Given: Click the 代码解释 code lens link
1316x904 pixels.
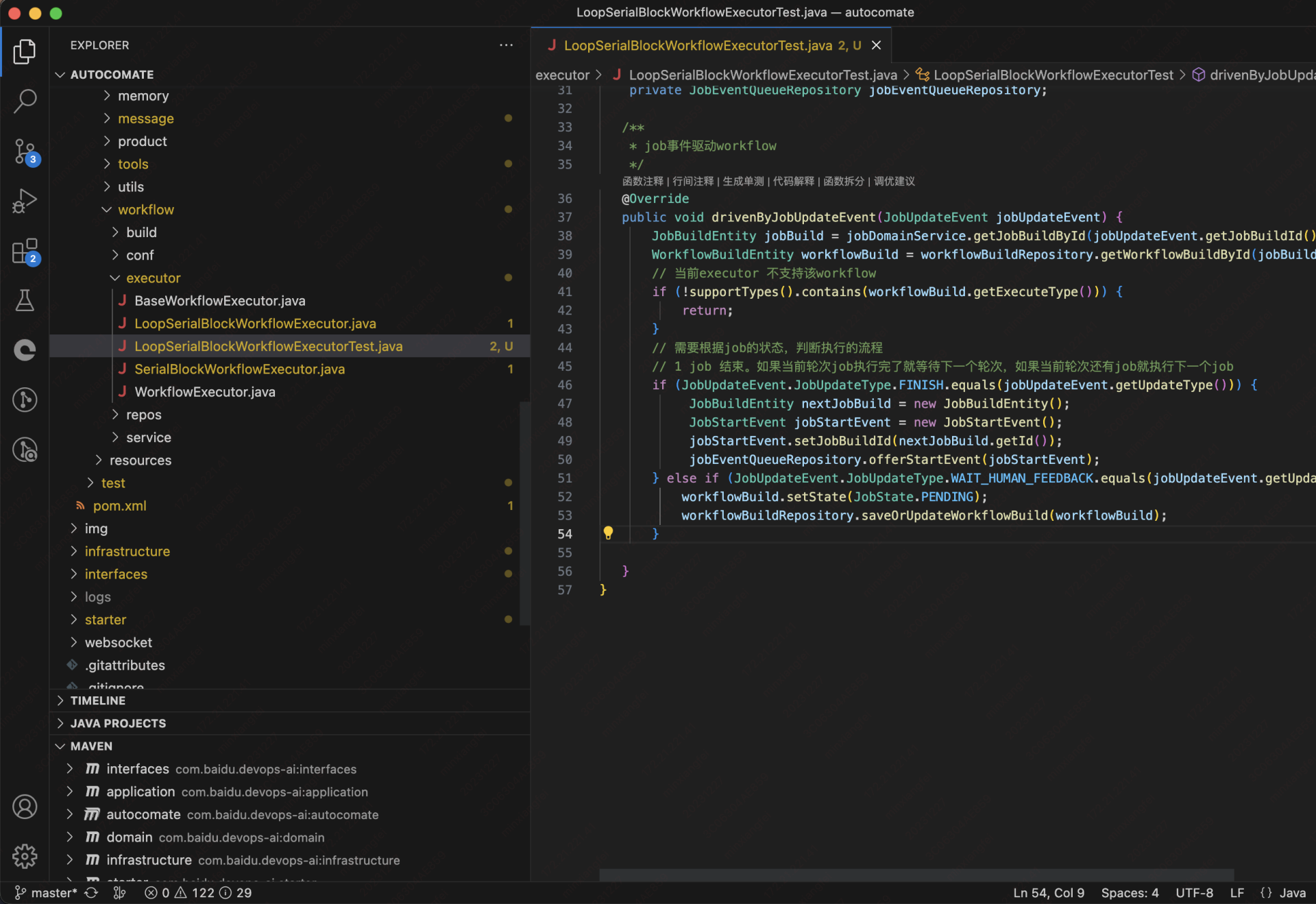Looking at the screenshot, I should (794, 181).
